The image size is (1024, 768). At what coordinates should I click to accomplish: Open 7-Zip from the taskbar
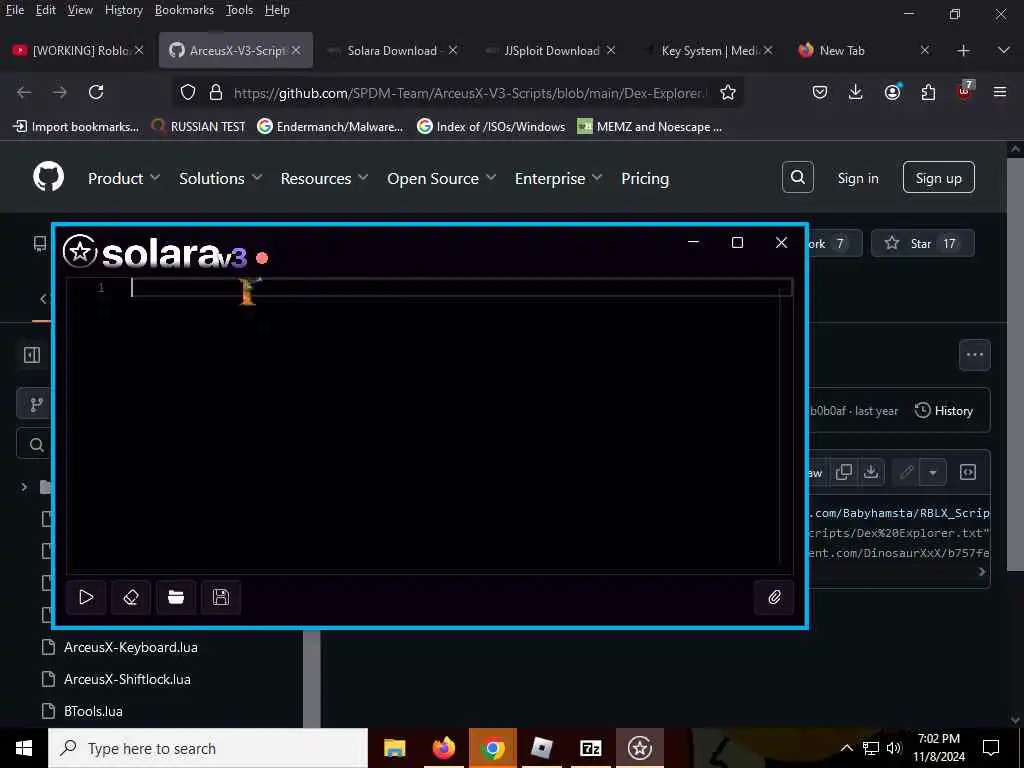pyautogui.click(x=590, y=748)
